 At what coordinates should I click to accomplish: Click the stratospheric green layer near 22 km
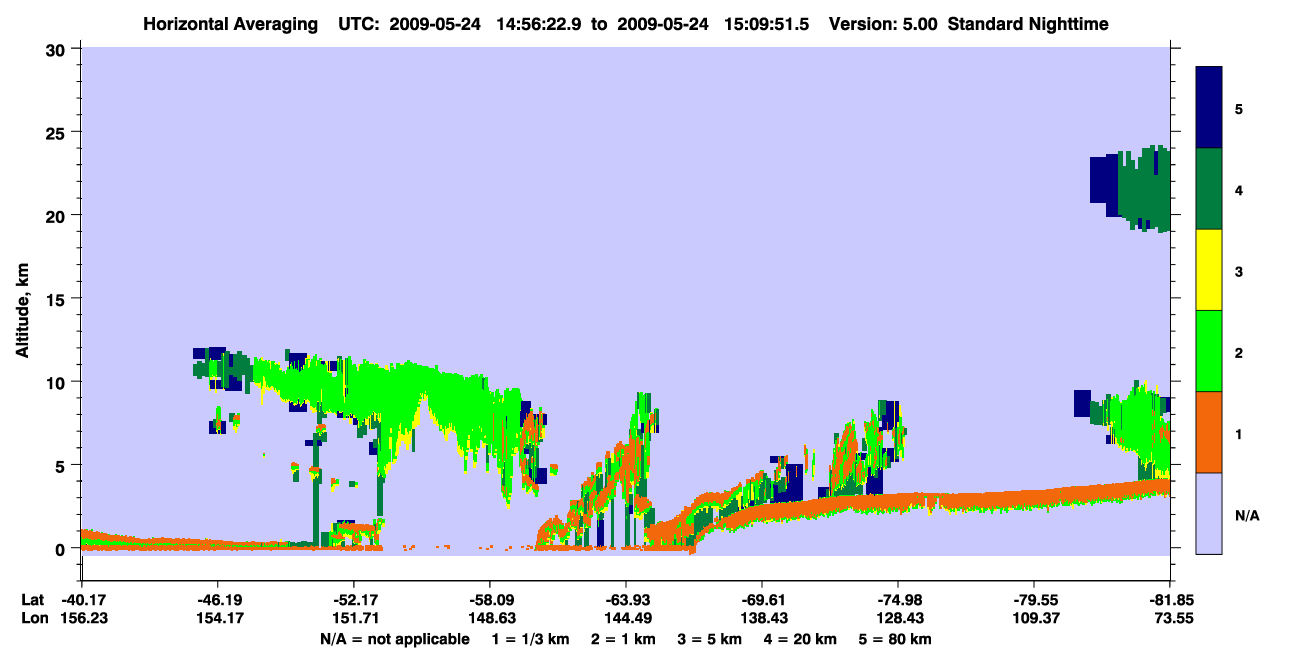[1145, 188]
